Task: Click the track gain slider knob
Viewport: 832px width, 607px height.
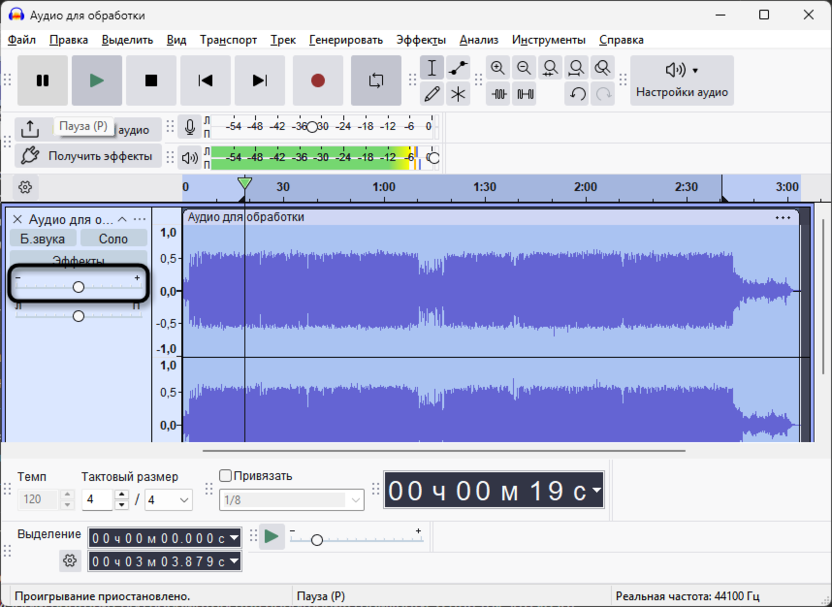Action: pyautogui.click(x=78, y=287)
